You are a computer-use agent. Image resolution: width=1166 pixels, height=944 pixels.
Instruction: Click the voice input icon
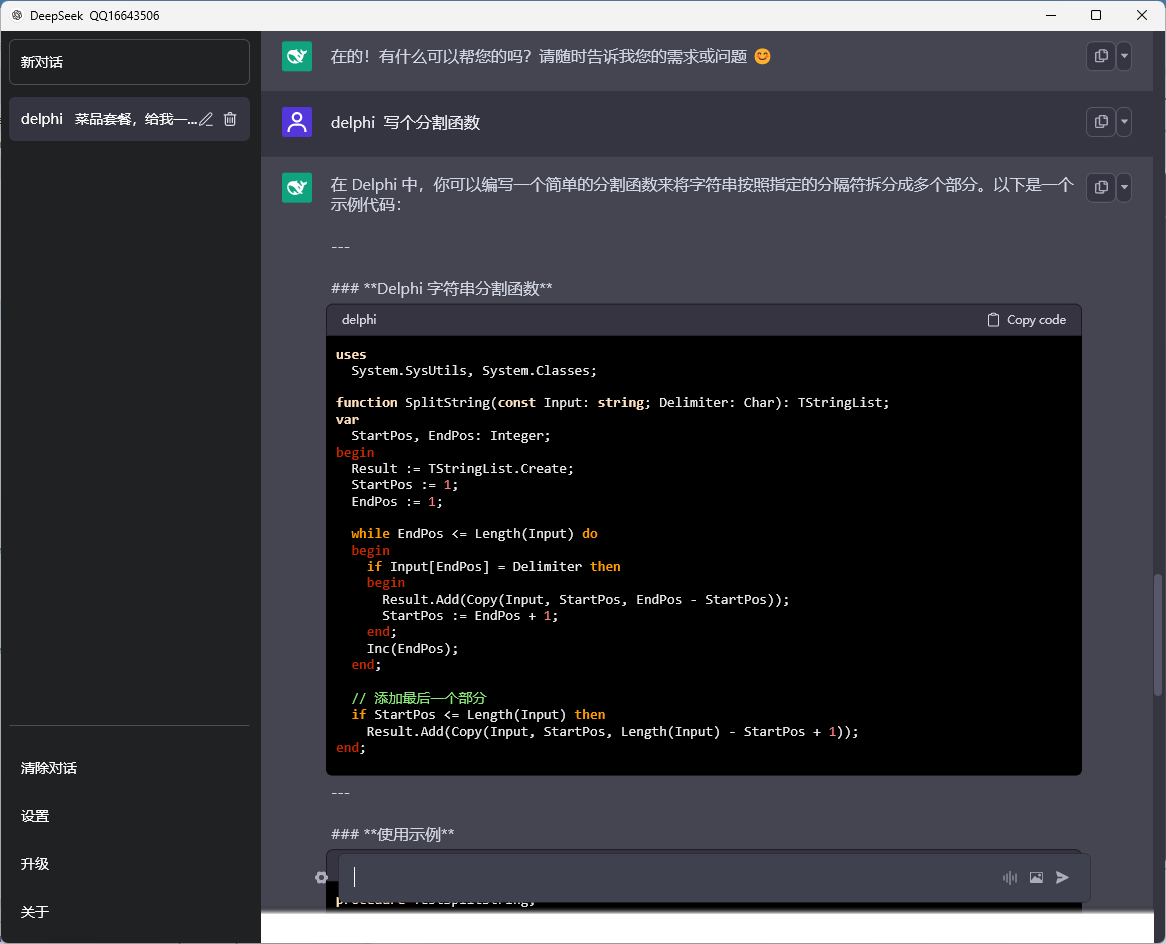pyautogui.click(x=1010, y=877)
